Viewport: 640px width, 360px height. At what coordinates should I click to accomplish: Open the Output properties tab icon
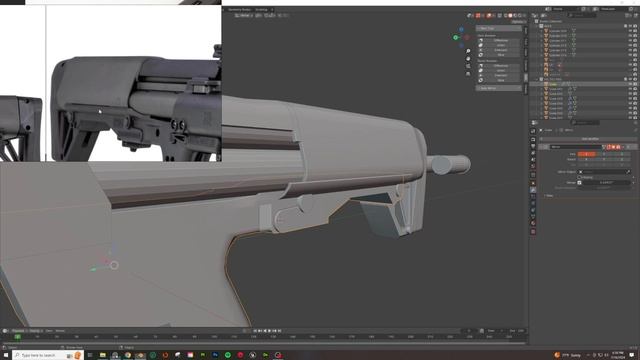click(x=533, y=146)
